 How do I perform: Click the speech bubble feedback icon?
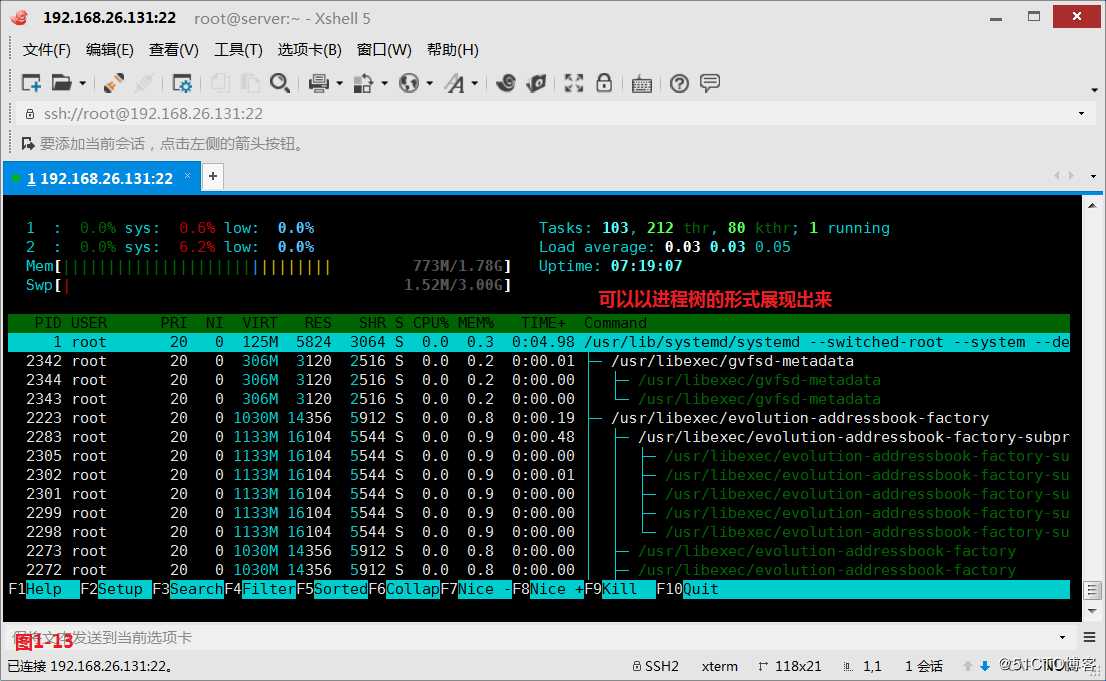(710, 83)
